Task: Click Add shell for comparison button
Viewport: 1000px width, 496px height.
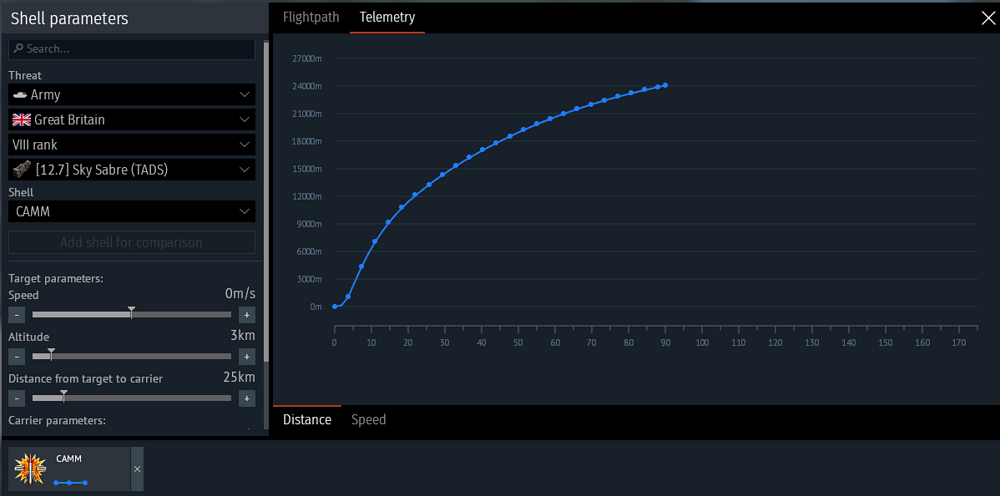Action: [132, 242]
